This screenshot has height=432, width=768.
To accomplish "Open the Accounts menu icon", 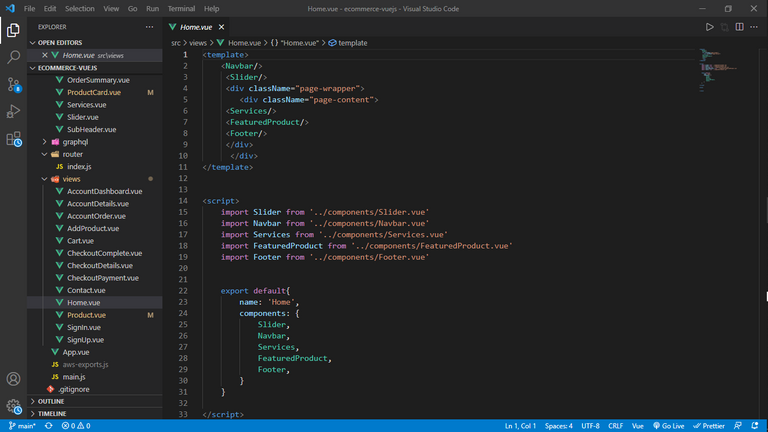I will (13, 379).
